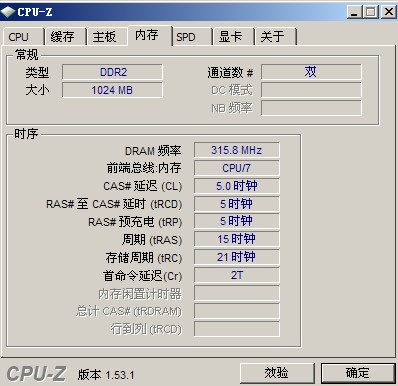Click the RAS# 至 CAS# 延时 label

(x=114, y=204)
